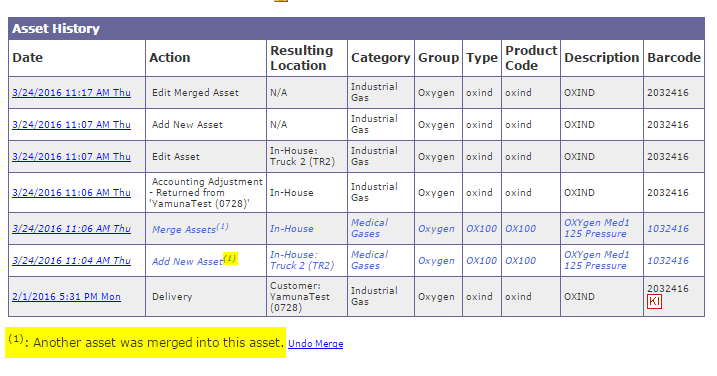Open the 3/24/2016 11:04 AM Thu entry
This screenshot has width=717, height=376.
pyautogui.click(x=71, y=260)
